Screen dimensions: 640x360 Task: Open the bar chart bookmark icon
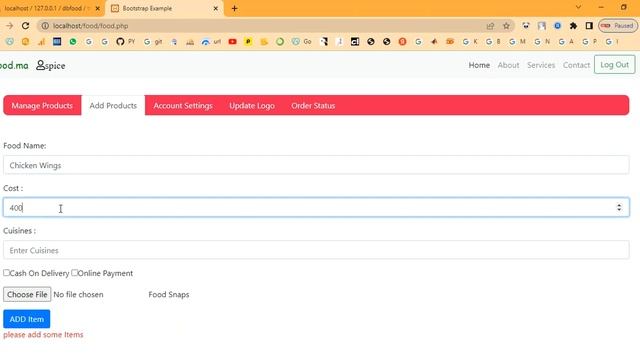[x=41, y=42]
